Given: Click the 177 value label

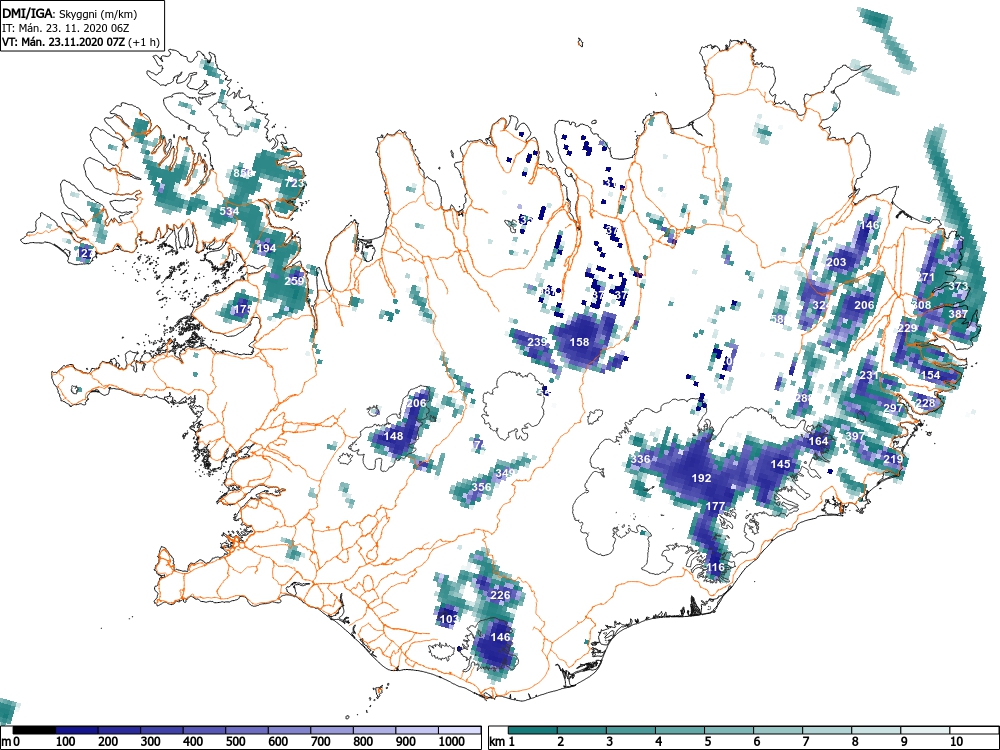Looking at the screenshot, I should [715, 506].
